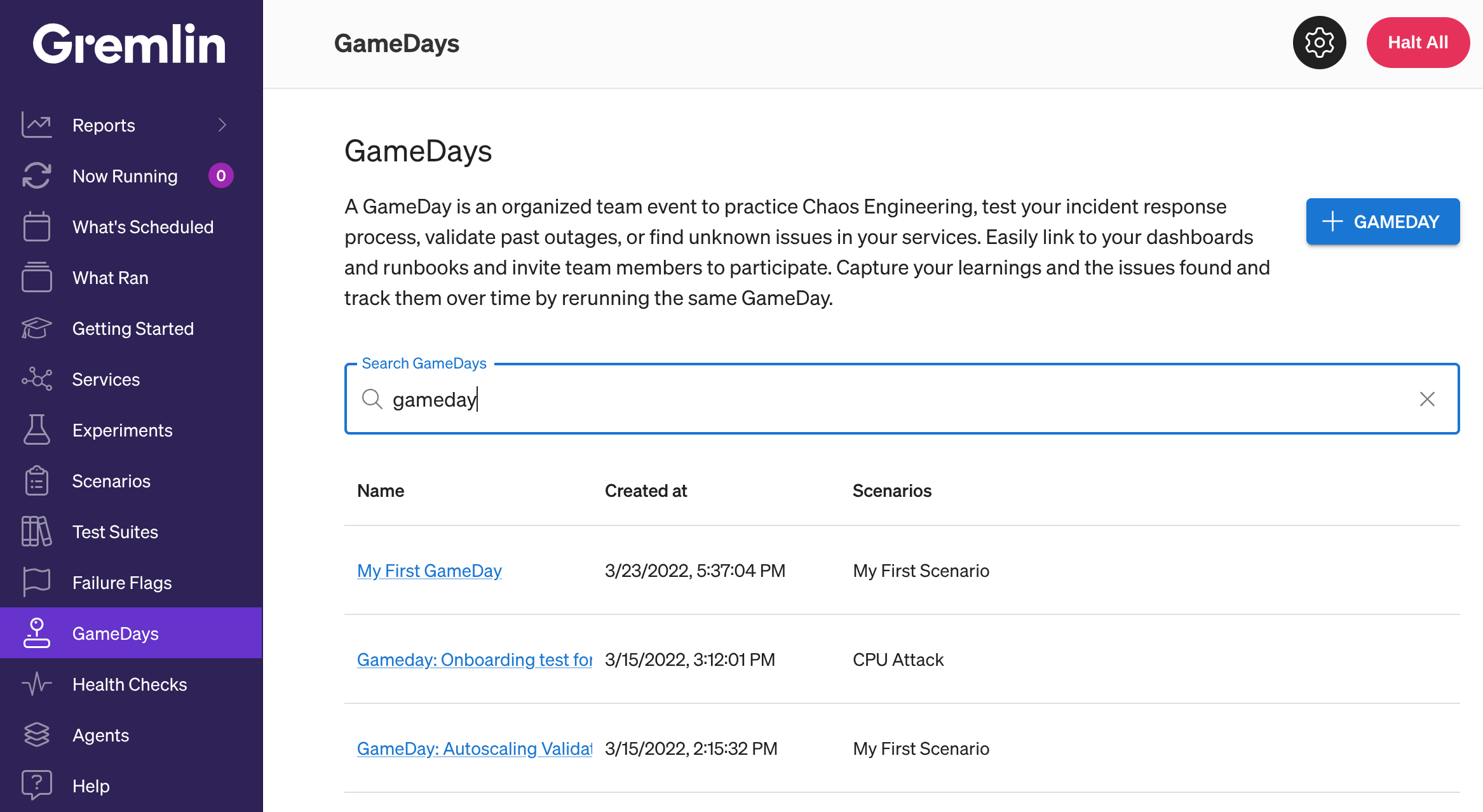Click the GameDays joystick icon
1483x812 pixels.
(x=37, y=633)
